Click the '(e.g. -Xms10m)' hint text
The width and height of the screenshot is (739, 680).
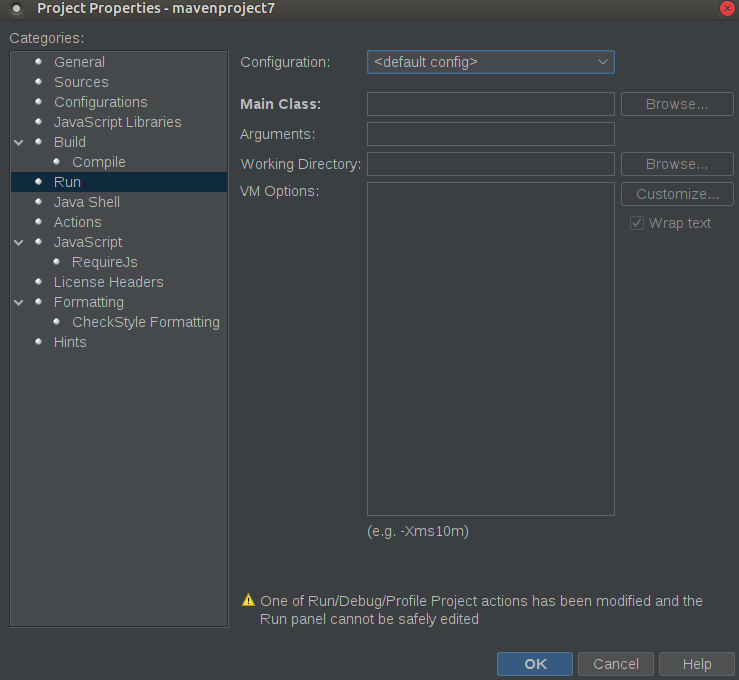click(x=418, y=532)
